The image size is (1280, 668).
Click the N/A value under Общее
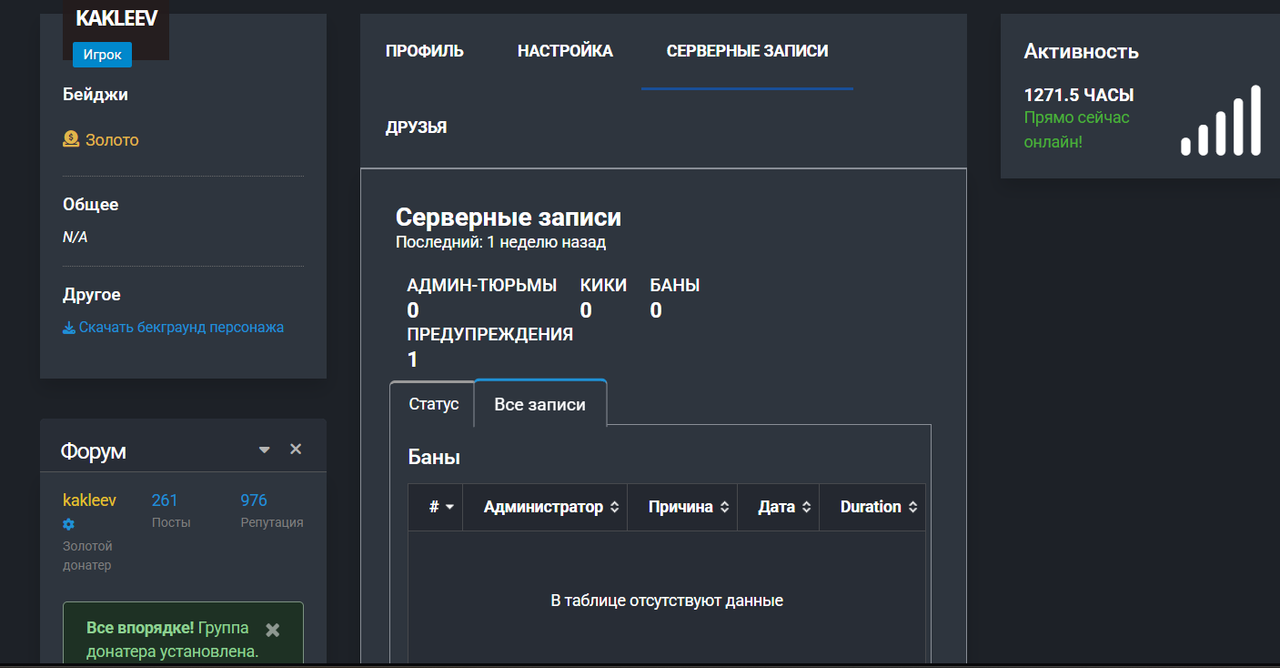(75, 237)
